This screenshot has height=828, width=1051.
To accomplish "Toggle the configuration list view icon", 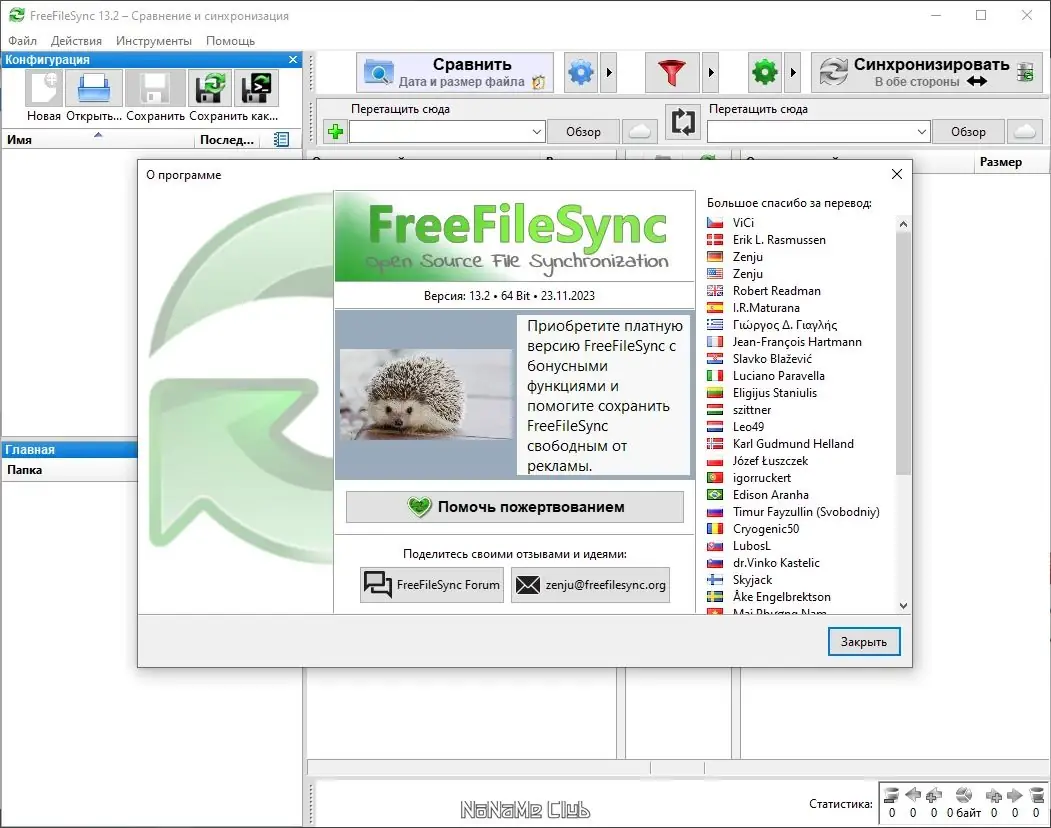I will pos(282,139).
